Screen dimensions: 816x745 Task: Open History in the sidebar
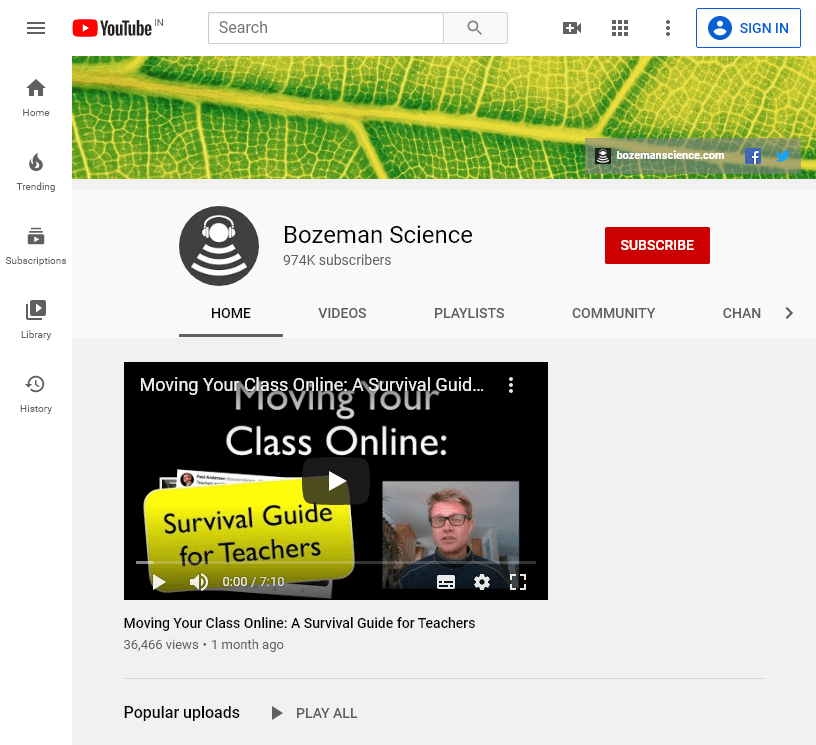36,394
